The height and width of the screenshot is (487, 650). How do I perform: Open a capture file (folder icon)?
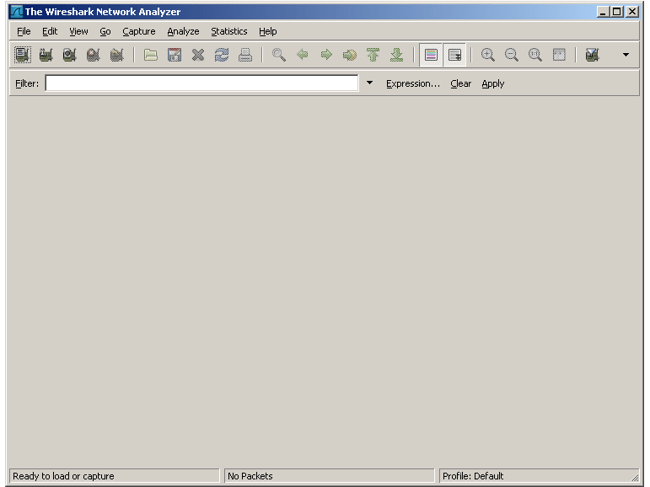[150, 55]
